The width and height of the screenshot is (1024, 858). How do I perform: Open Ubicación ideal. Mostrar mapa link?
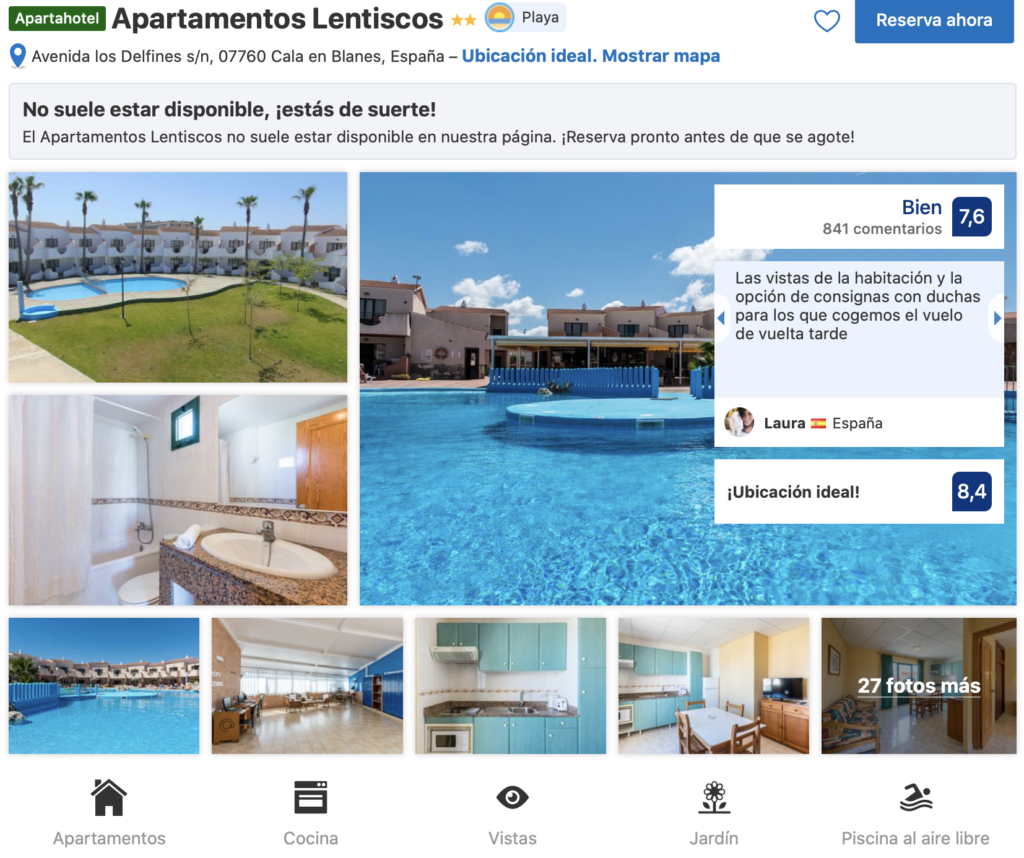[x=590, y=56]
